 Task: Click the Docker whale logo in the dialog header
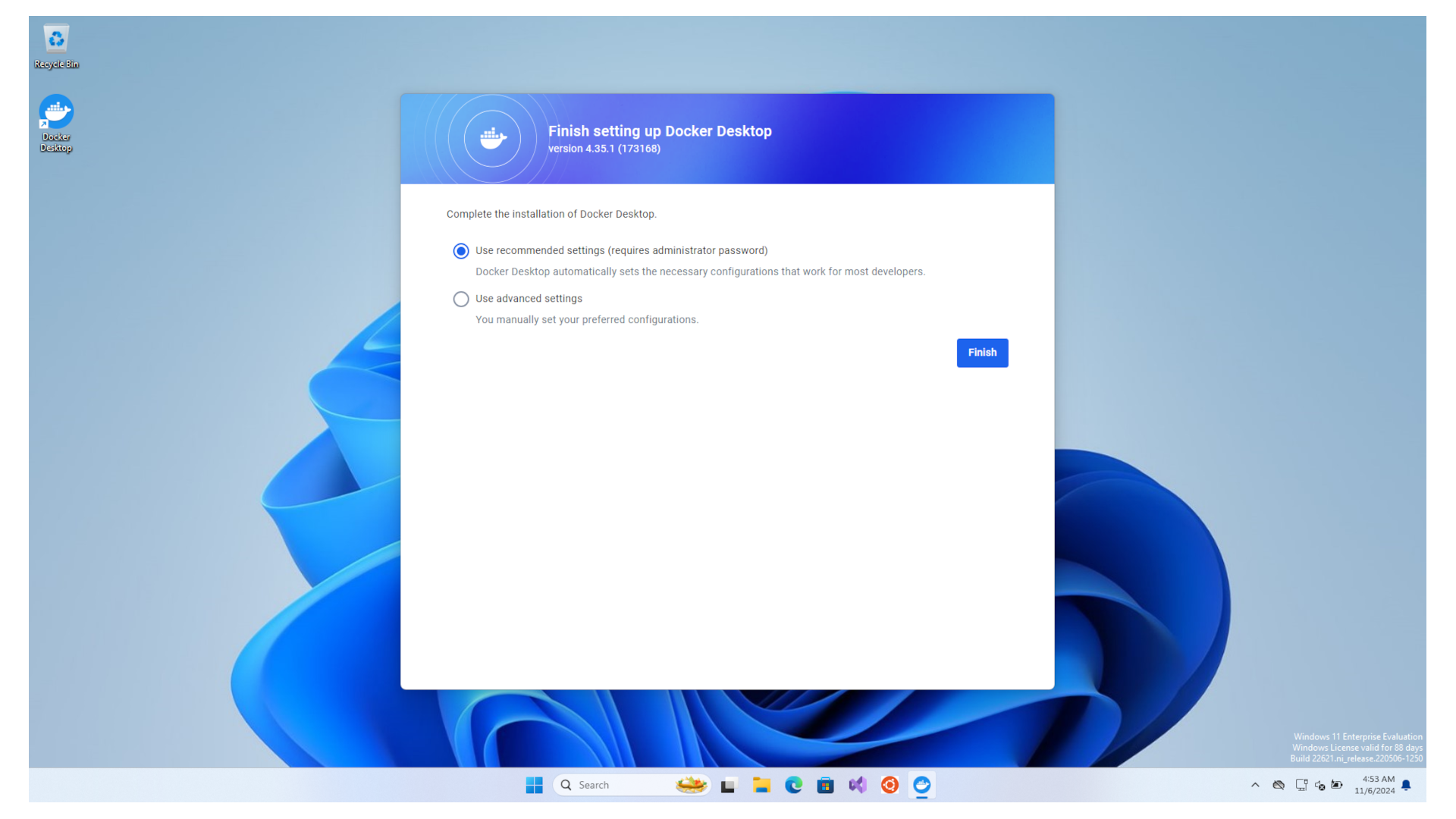(x=492, y=138)
